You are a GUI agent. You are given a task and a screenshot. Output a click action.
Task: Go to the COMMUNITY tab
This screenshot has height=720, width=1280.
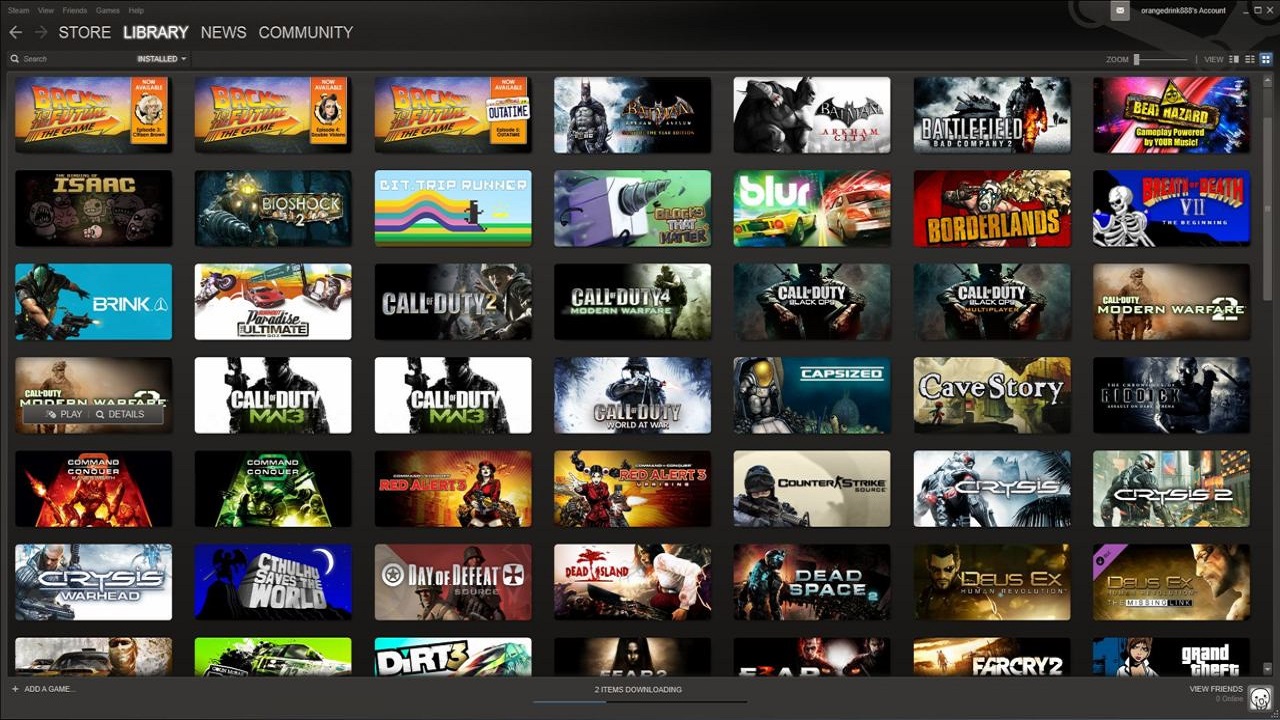tap(306, 33)
